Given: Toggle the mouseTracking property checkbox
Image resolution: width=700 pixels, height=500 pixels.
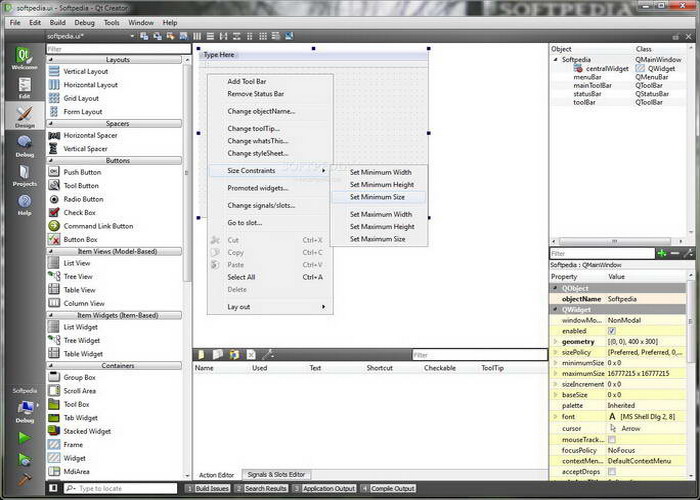Looking at the screenshot, I should pos(612,439).
